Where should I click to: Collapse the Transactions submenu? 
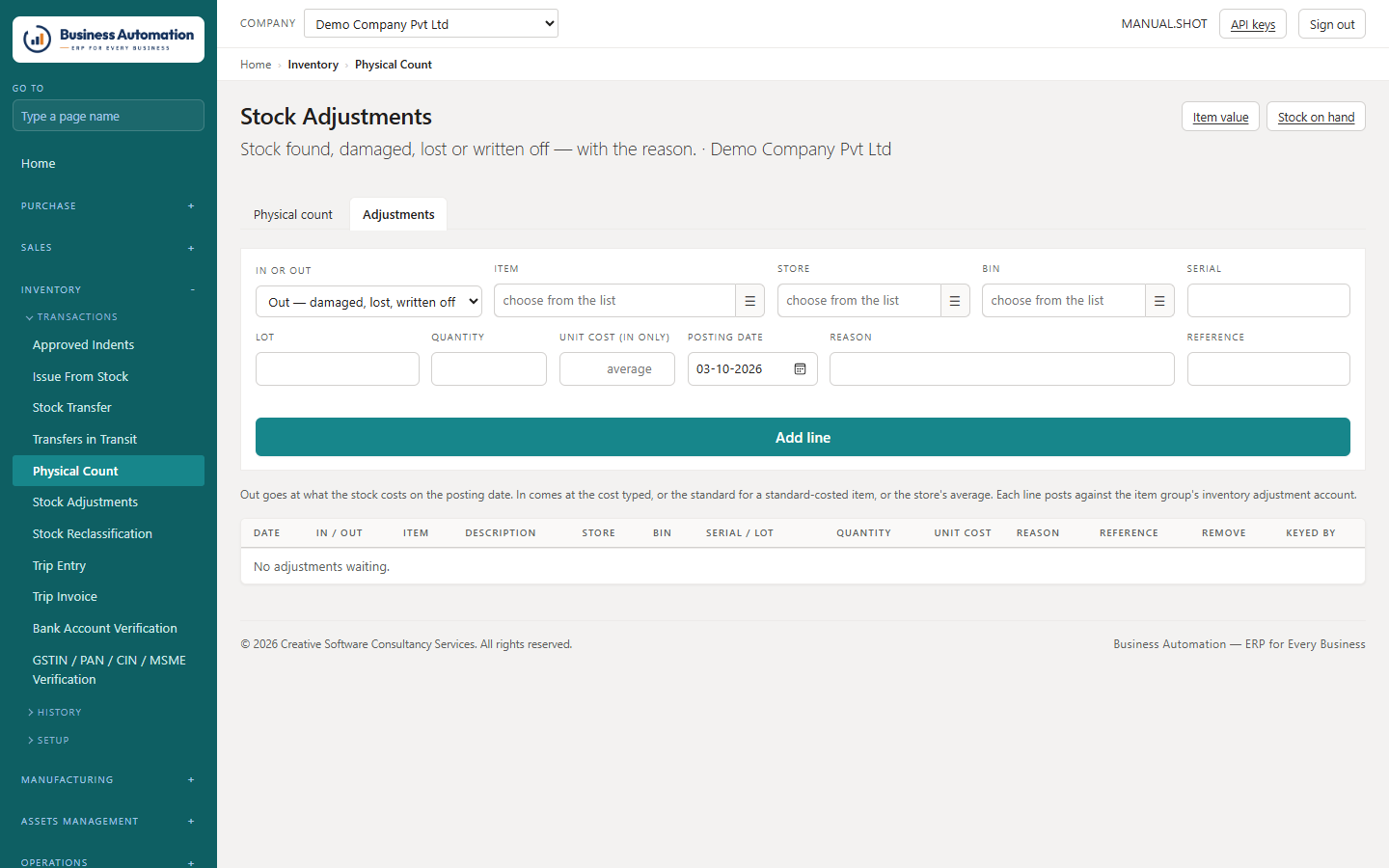[71, 317]
